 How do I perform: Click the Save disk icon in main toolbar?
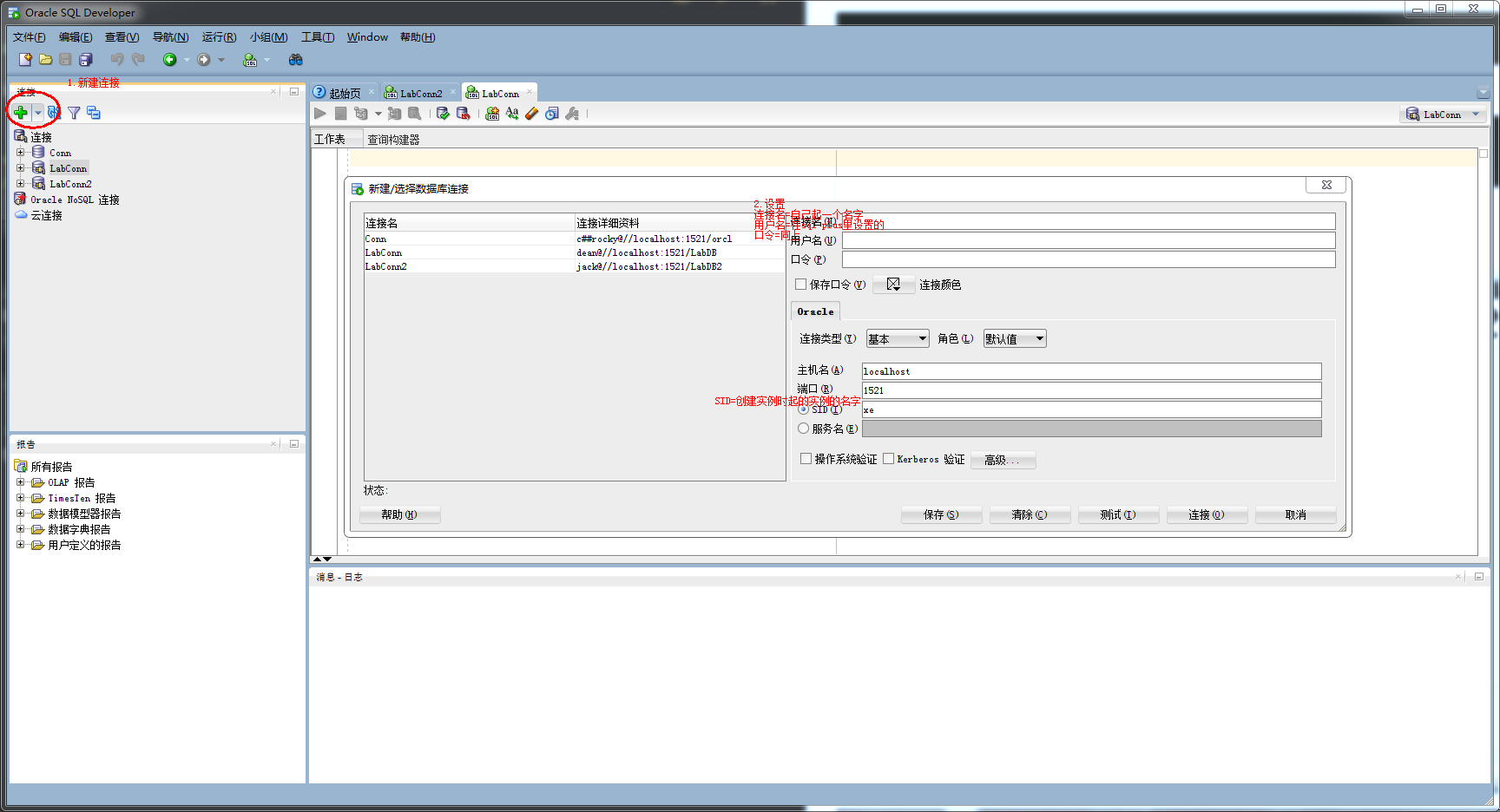(65, 60)
